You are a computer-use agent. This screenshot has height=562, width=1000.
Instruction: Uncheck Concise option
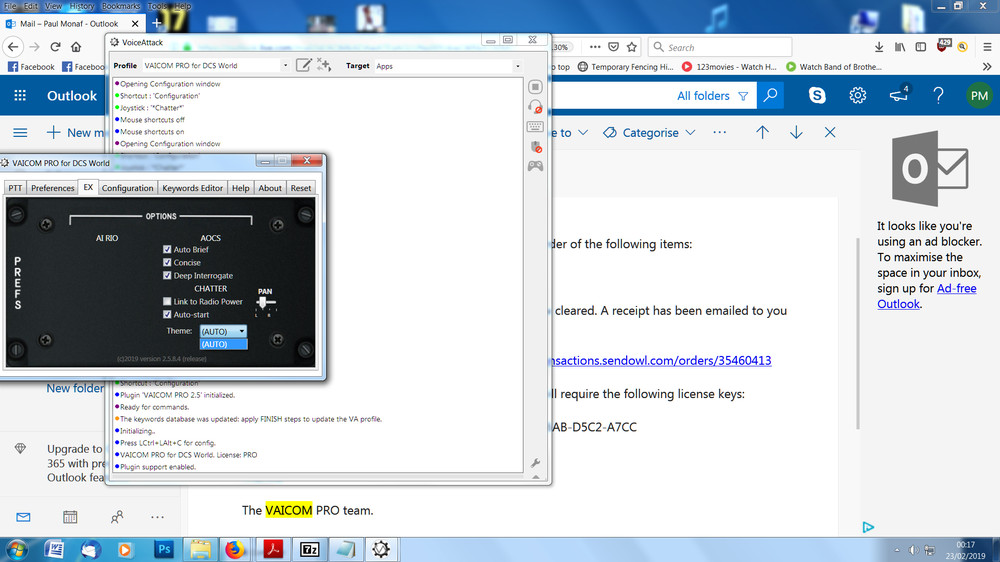pyautogui.click(x=167, y=262)
